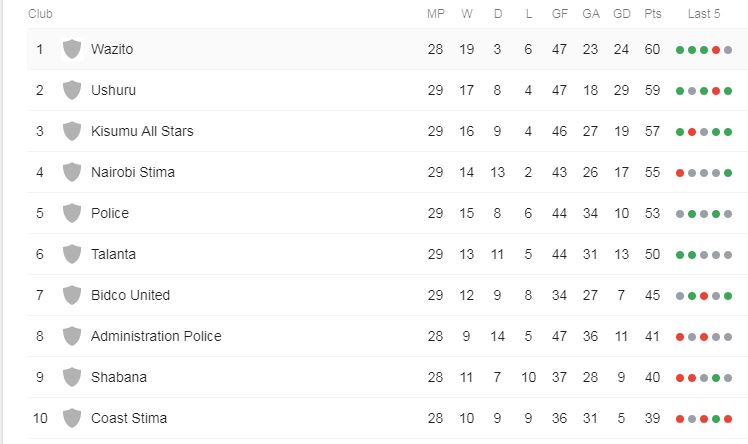Click the MP column header
The image size is (748, 444).
[436, 14]
